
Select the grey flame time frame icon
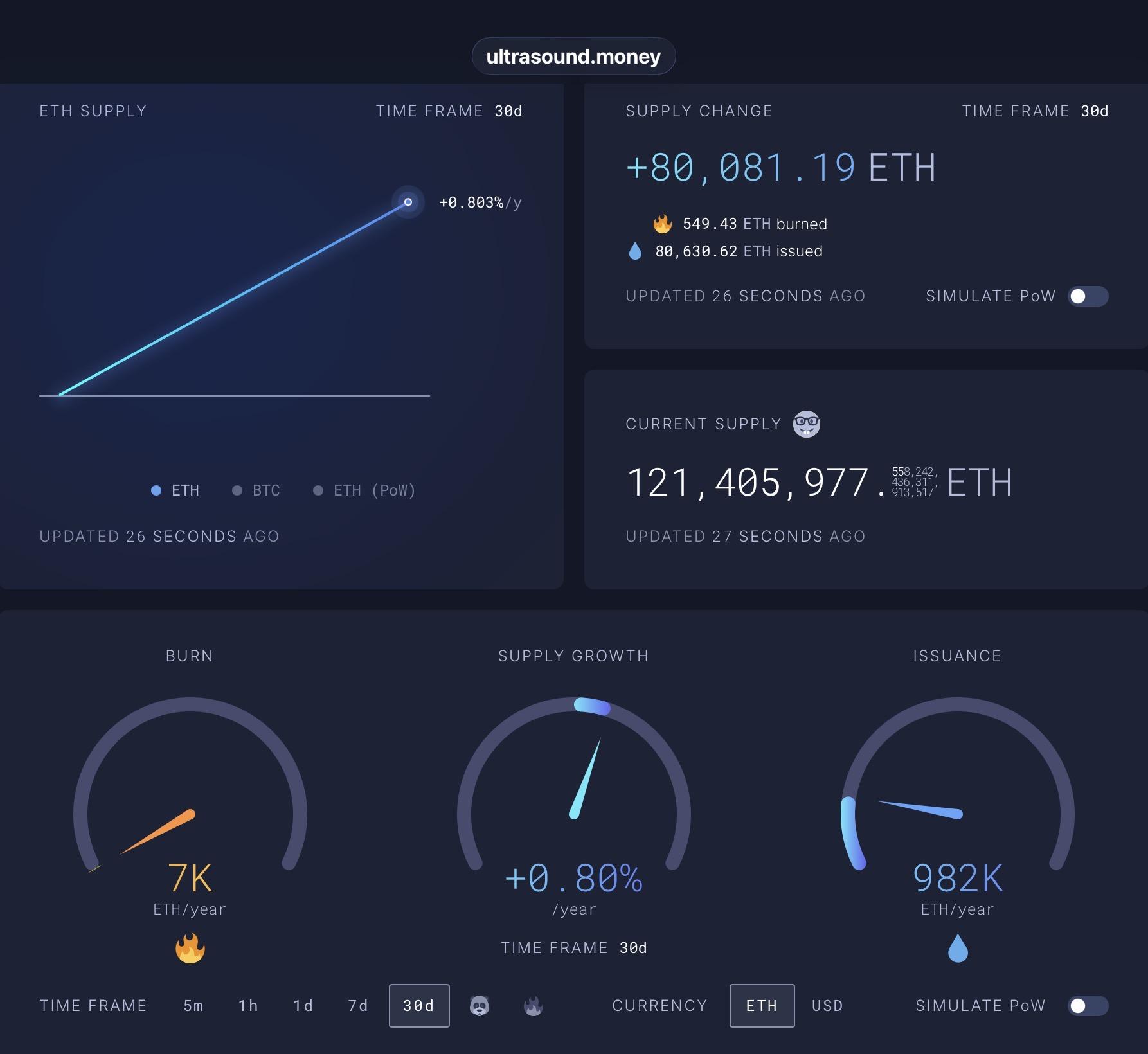pyautogui.click(x=534, y=1006)
